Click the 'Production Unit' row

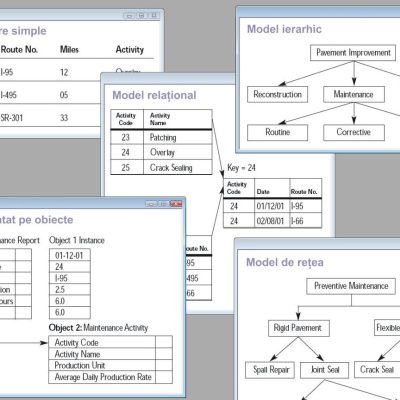pyautogui.click(x=110, y=365)
